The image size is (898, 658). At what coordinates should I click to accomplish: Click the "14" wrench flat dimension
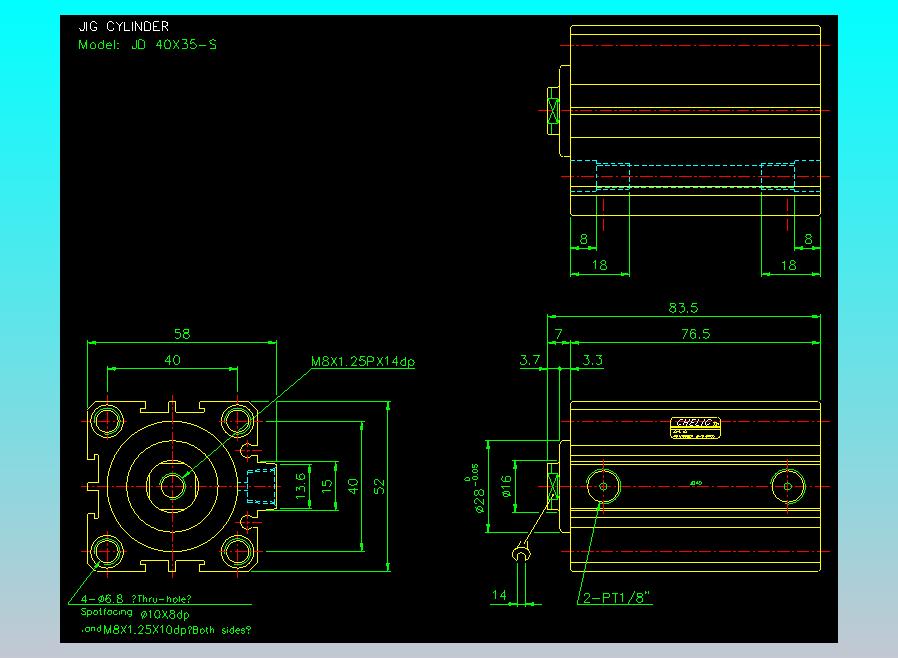pyautogui.click(x=499, y=595)
